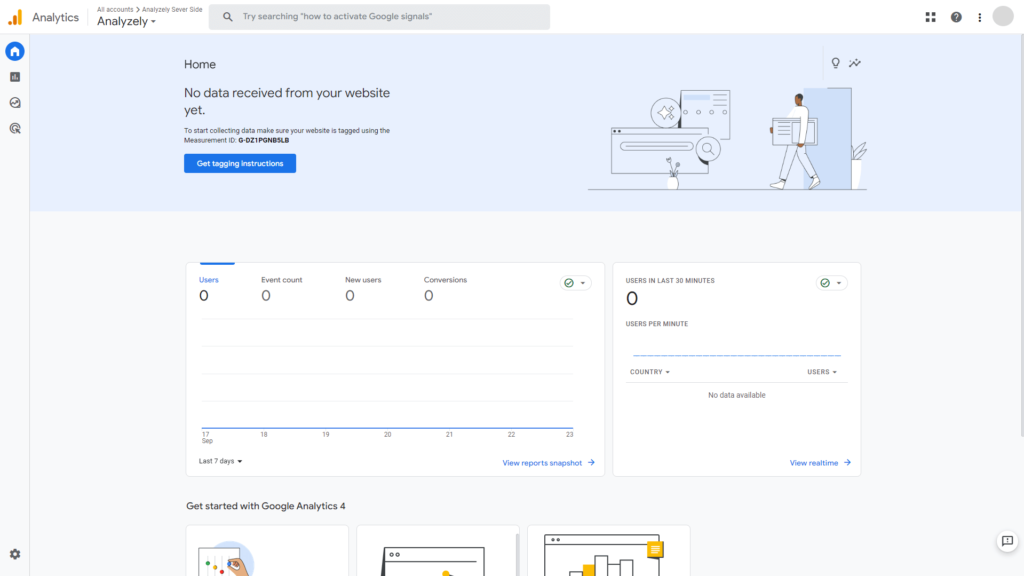Open the Last 7 days date range dropdown
Viewport: 1024px width, 576px height.
221,461
